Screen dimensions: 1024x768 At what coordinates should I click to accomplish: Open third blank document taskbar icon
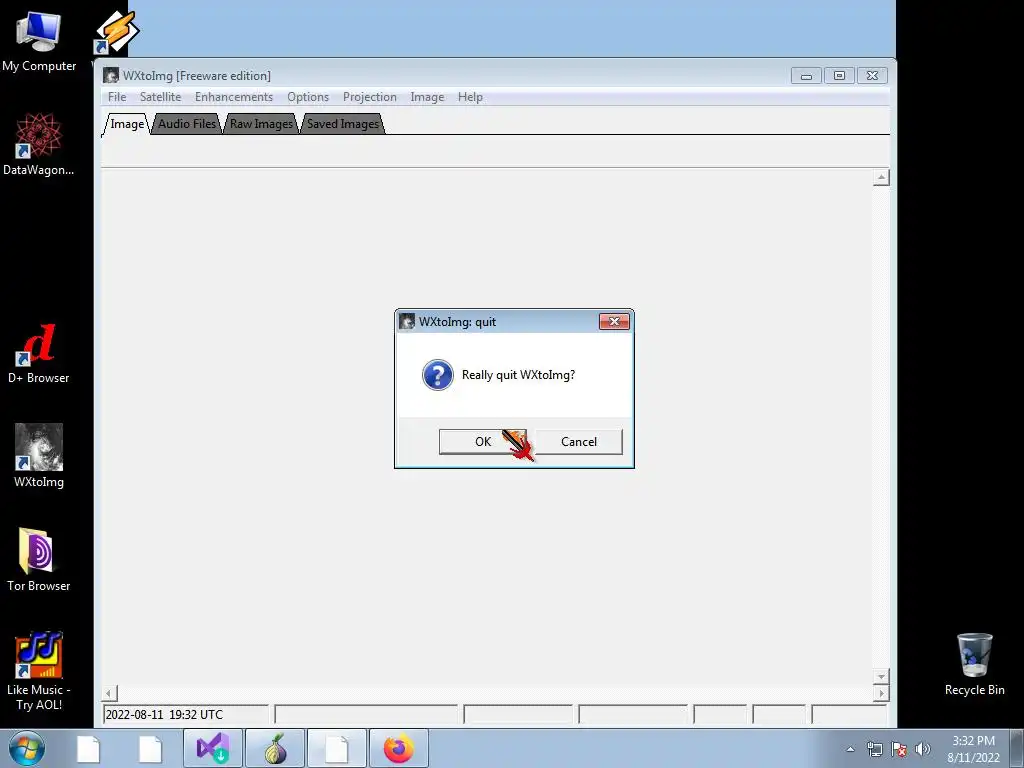(x=337, y=748)
